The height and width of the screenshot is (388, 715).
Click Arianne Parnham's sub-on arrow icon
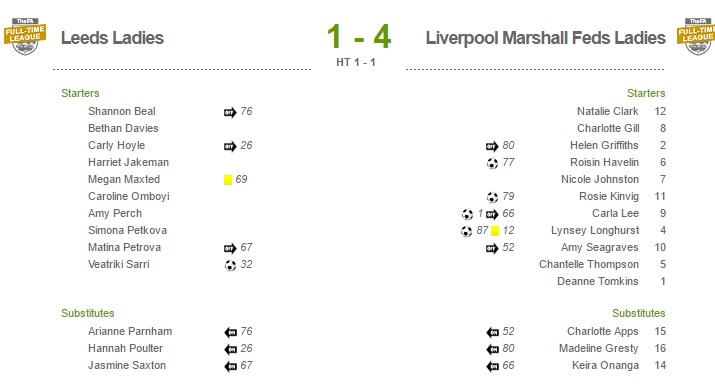(x=230, y=332)
